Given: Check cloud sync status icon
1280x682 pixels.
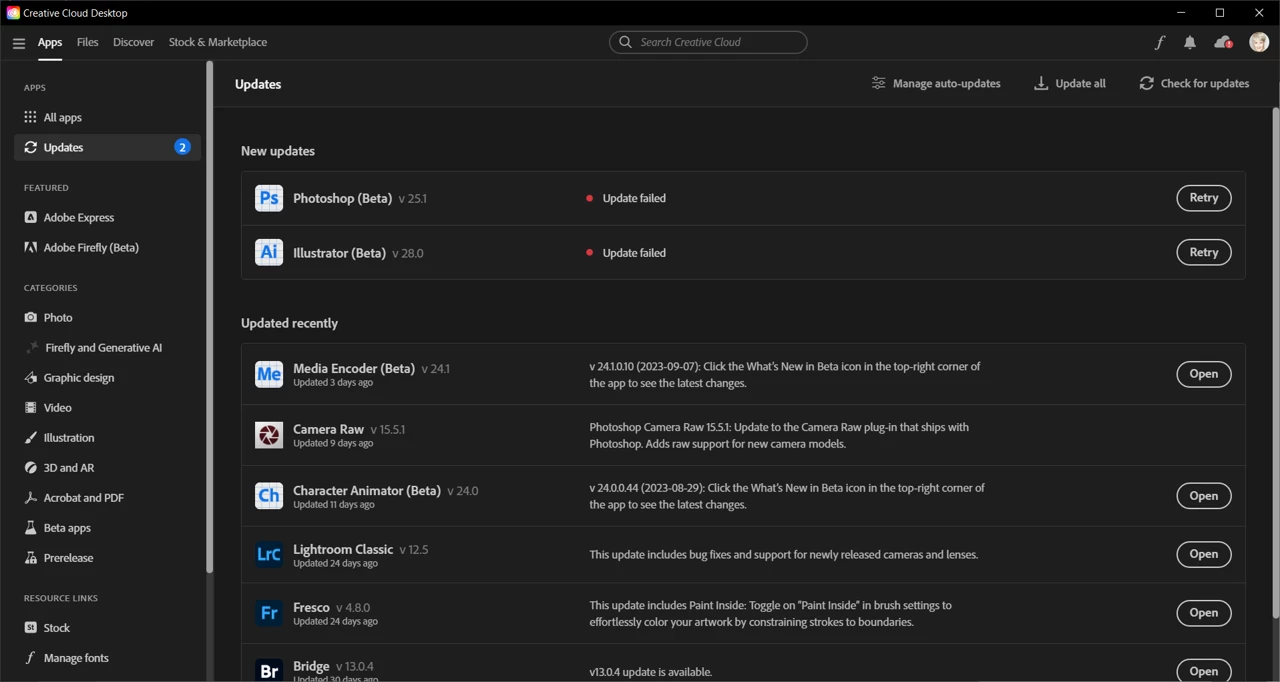Looking at the screenshot, I should point(1223,42).
